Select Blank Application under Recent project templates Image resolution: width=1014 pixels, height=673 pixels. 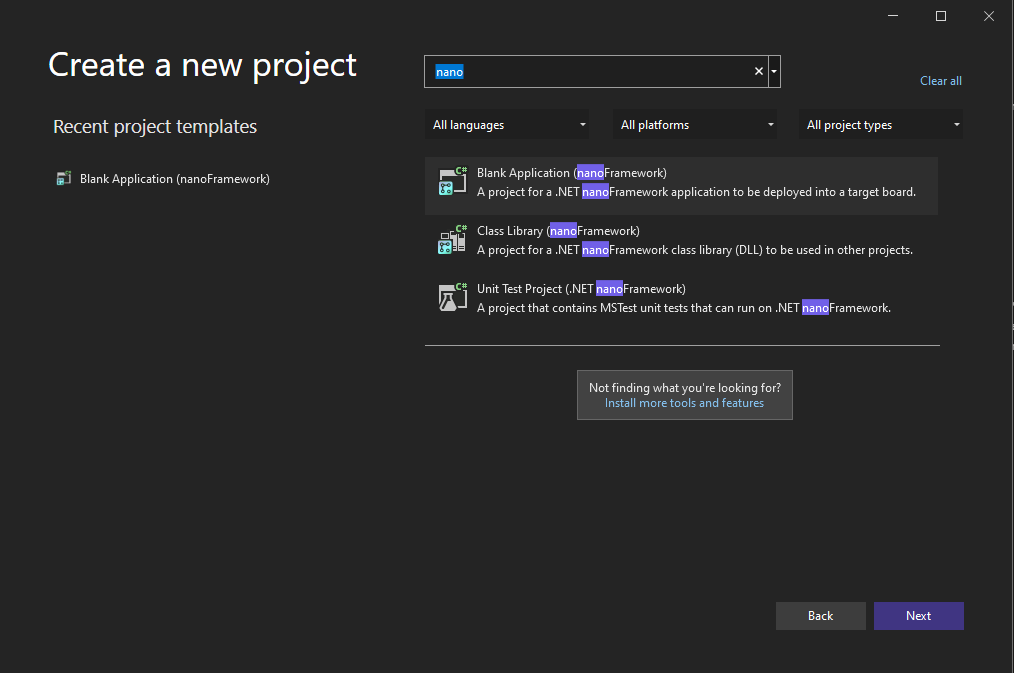175,178
